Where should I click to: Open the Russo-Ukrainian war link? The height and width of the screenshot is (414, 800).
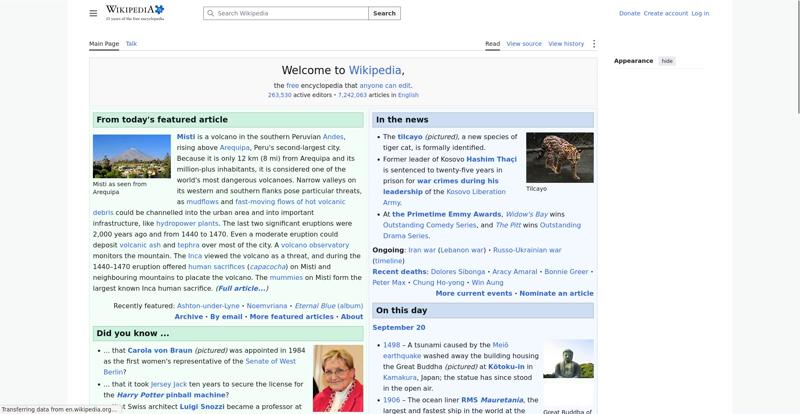click(527, 250)
